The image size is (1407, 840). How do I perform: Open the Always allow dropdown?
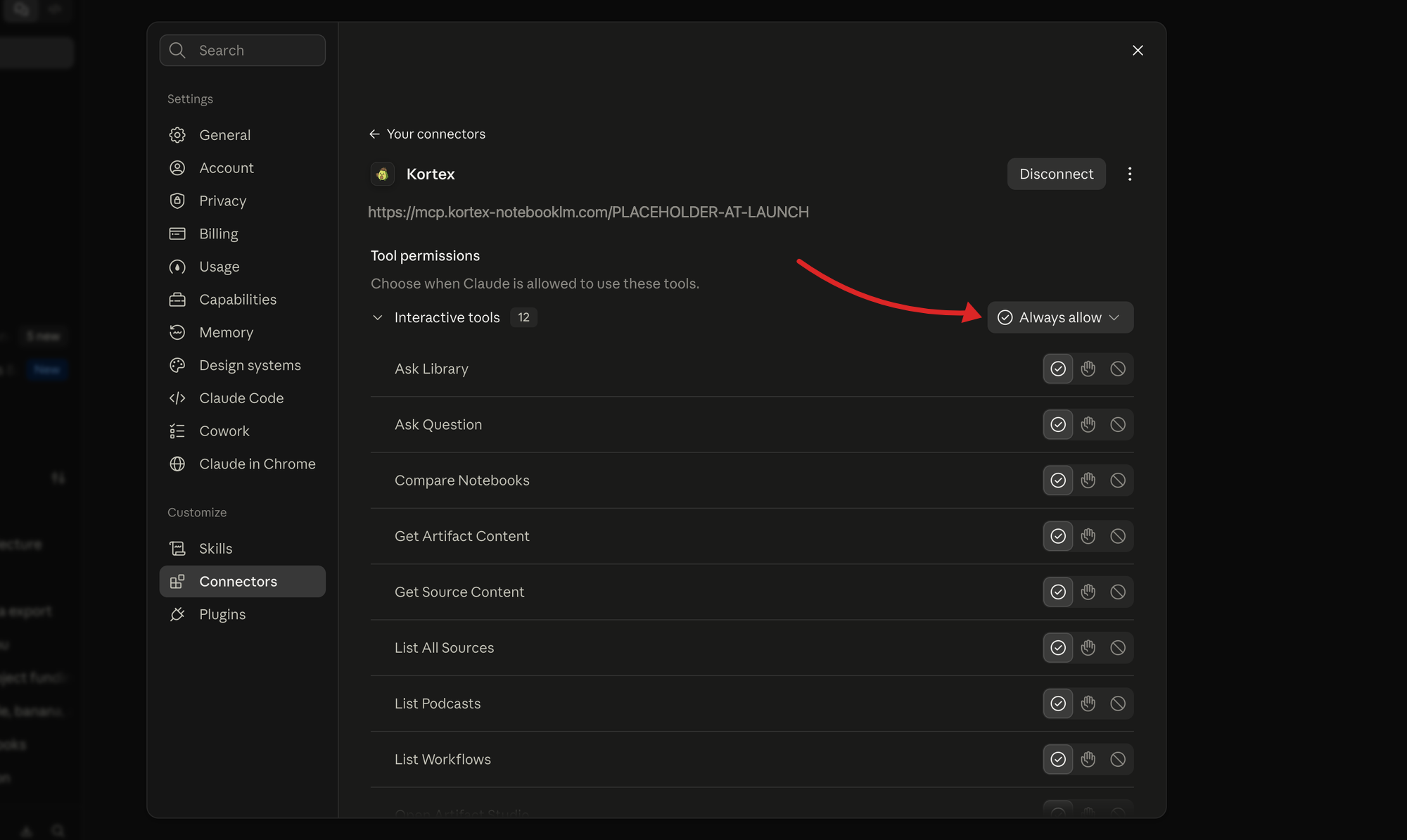(1060, 317)
